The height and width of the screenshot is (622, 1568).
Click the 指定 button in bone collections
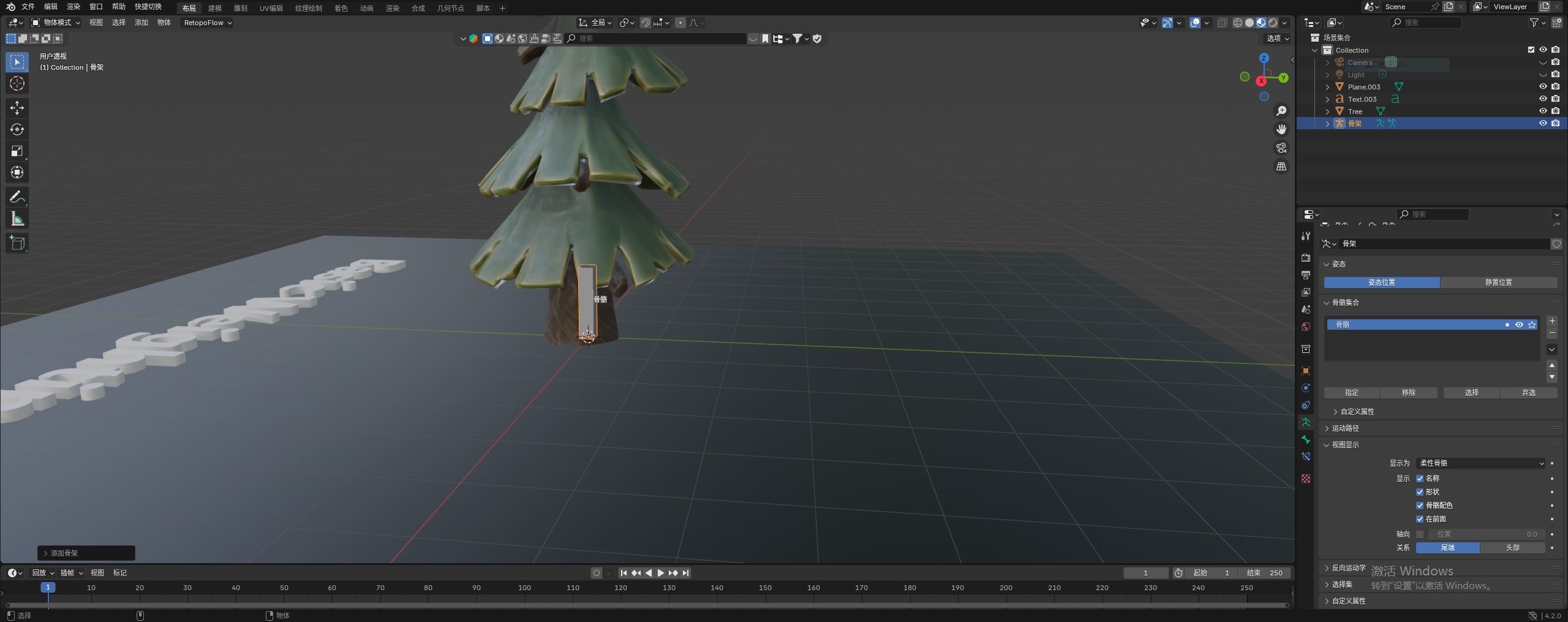tap(1351, 393)
